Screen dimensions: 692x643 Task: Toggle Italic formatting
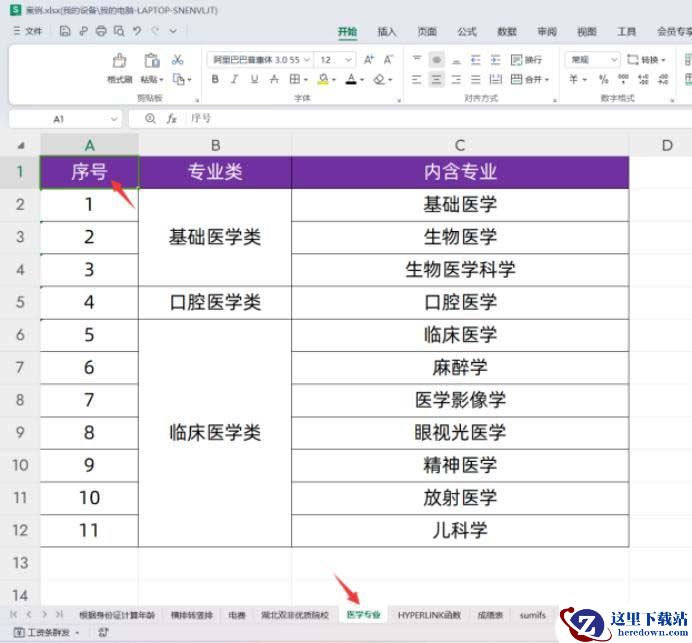pyautogui.click(x=234, y=79)
